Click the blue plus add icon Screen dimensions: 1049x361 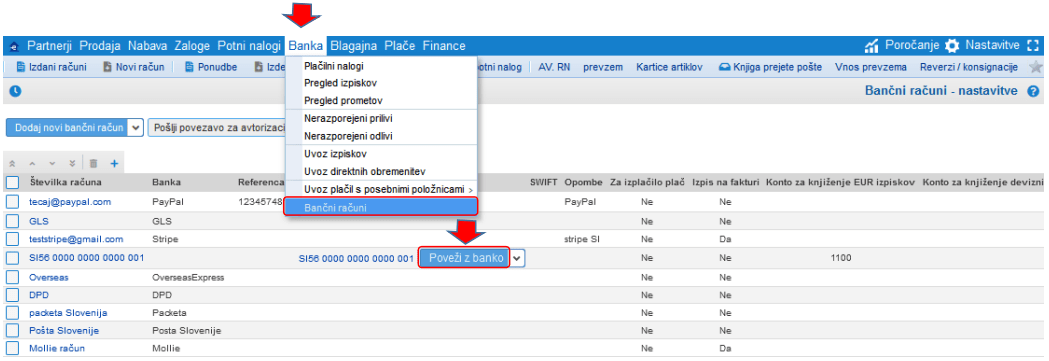coord(114,163)
